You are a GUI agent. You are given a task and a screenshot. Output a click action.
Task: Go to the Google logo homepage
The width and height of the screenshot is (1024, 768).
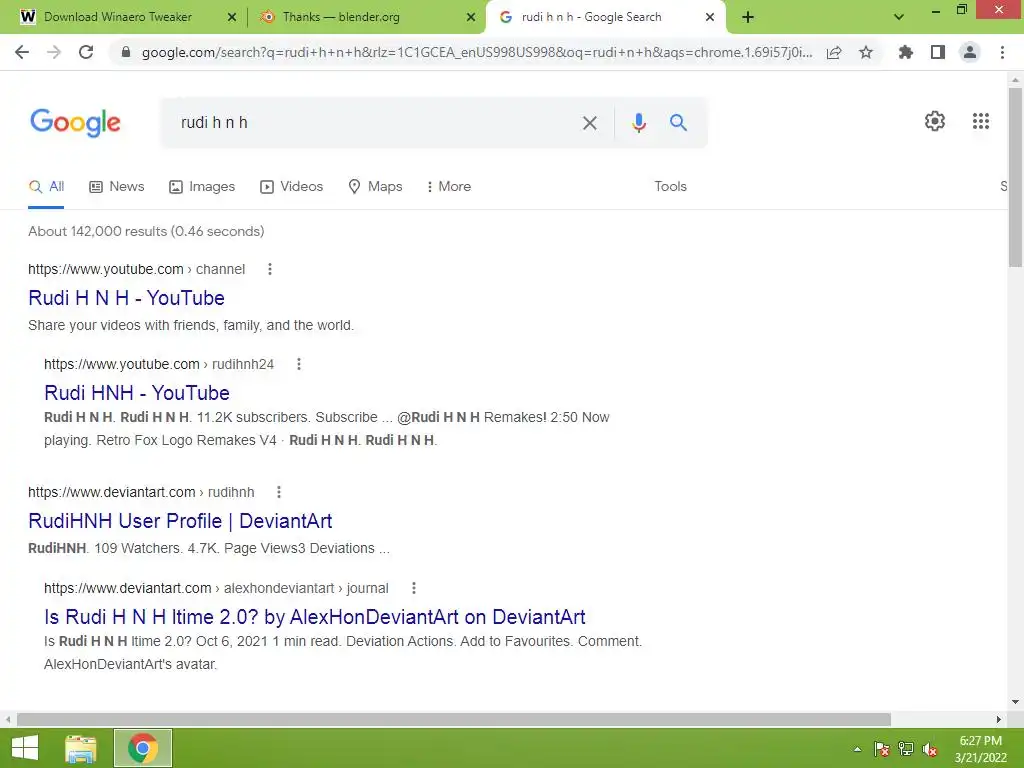75,123
